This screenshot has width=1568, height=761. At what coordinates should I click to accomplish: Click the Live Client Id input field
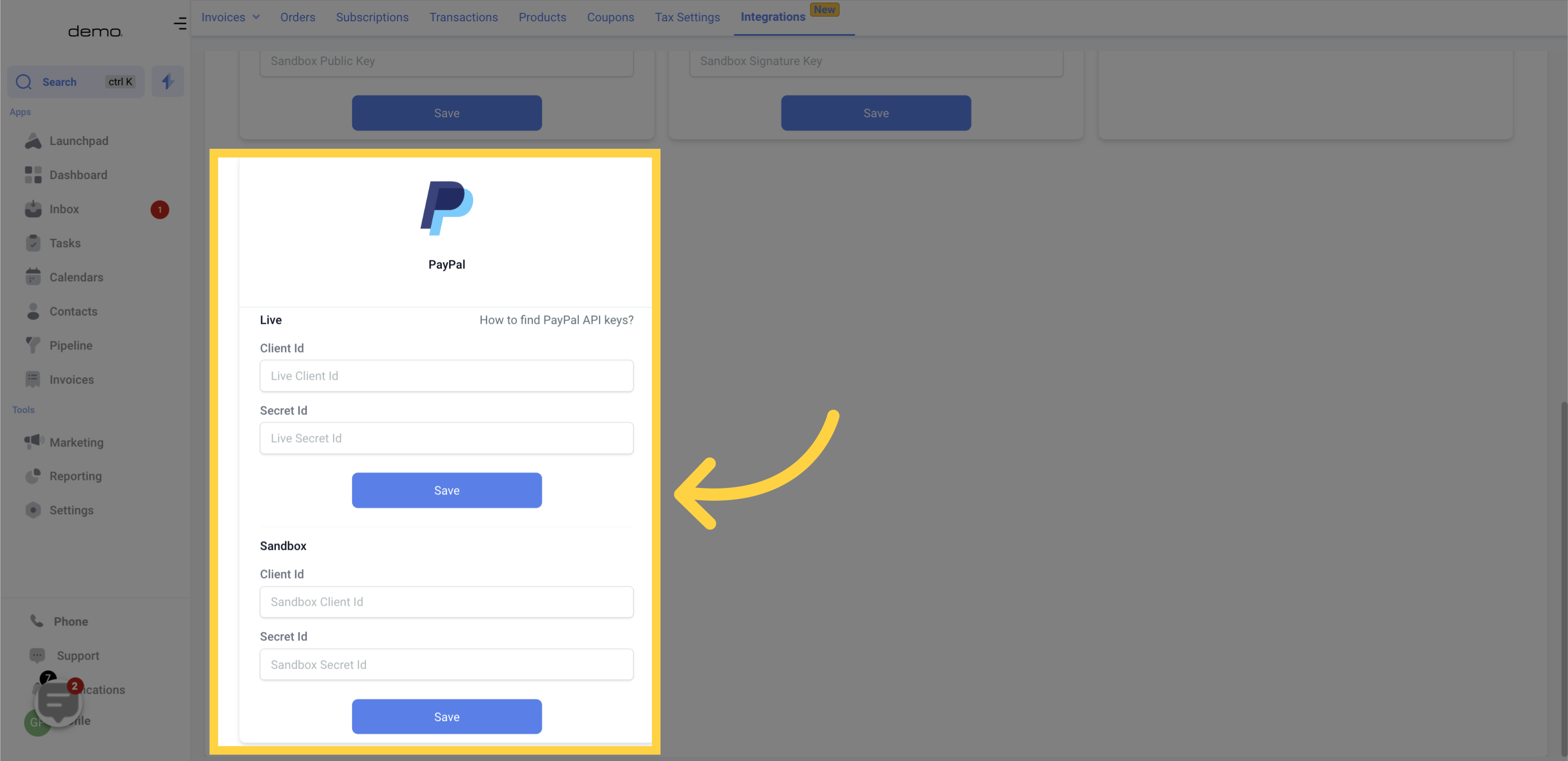coord(446,375)
